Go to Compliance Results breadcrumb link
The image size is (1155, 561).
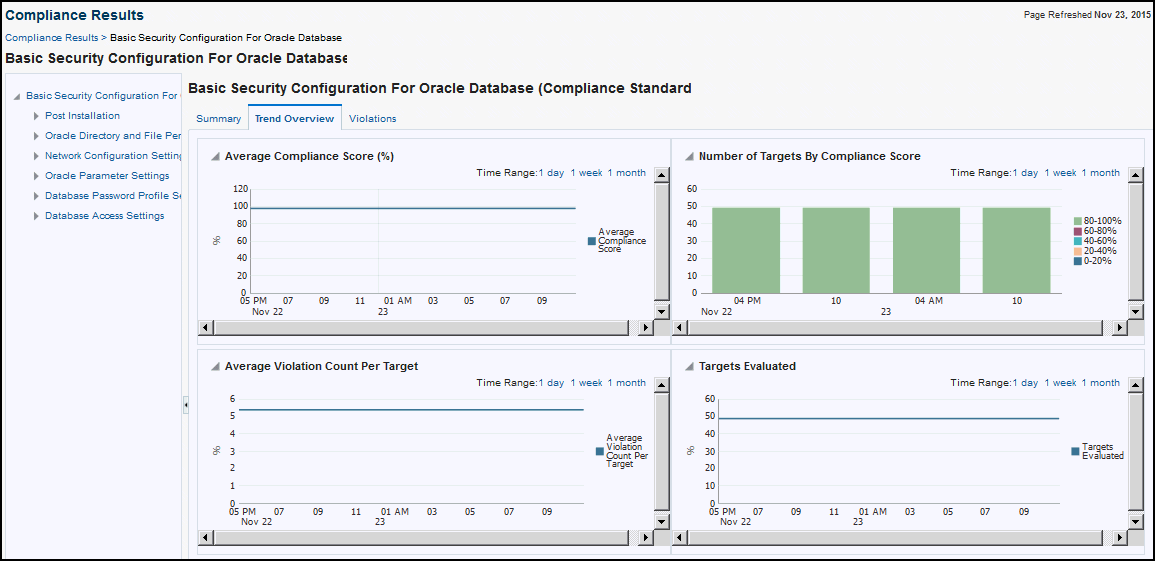coord(52,37)
